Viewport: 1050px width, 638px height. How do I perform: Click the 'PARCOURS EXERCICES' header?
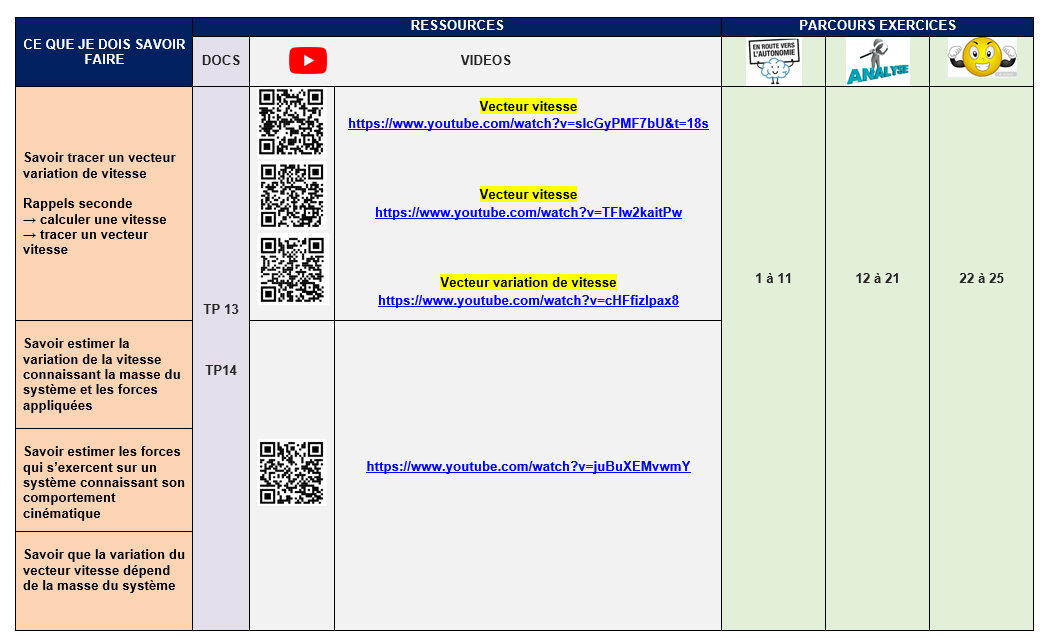pos(877,26)
